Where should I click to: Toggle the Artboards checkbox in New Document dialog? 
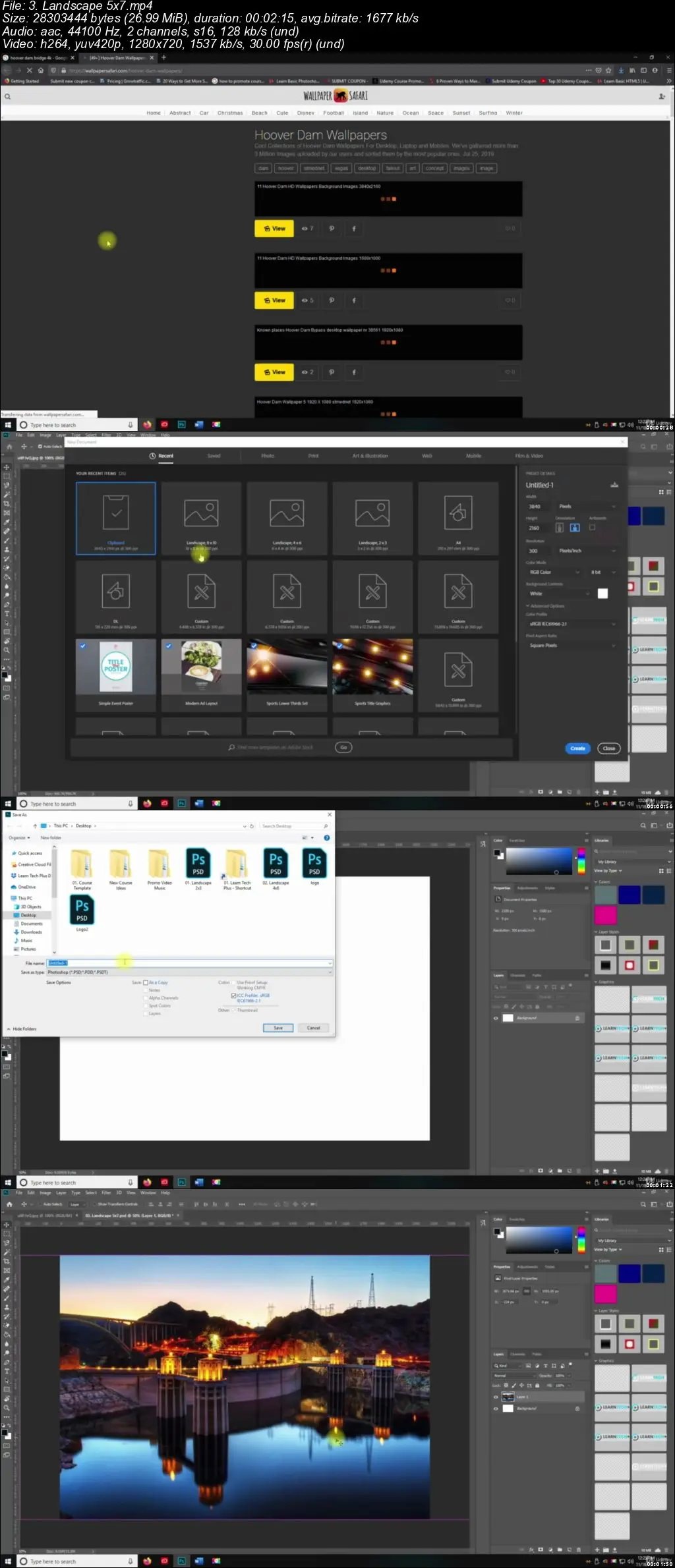592,527
